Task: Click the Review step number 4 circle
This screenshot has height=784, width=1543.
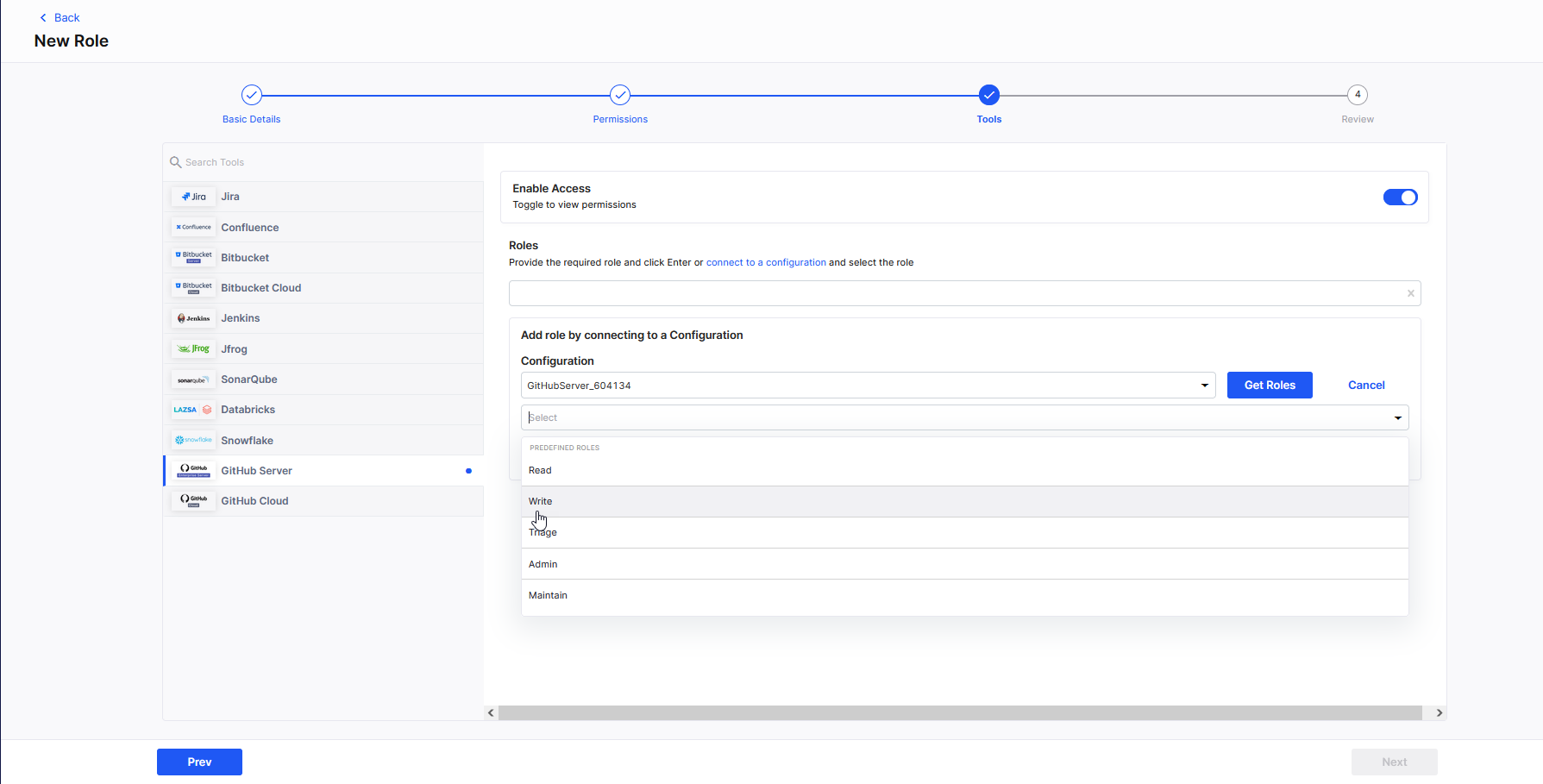Action: (x=1358, y=95)
